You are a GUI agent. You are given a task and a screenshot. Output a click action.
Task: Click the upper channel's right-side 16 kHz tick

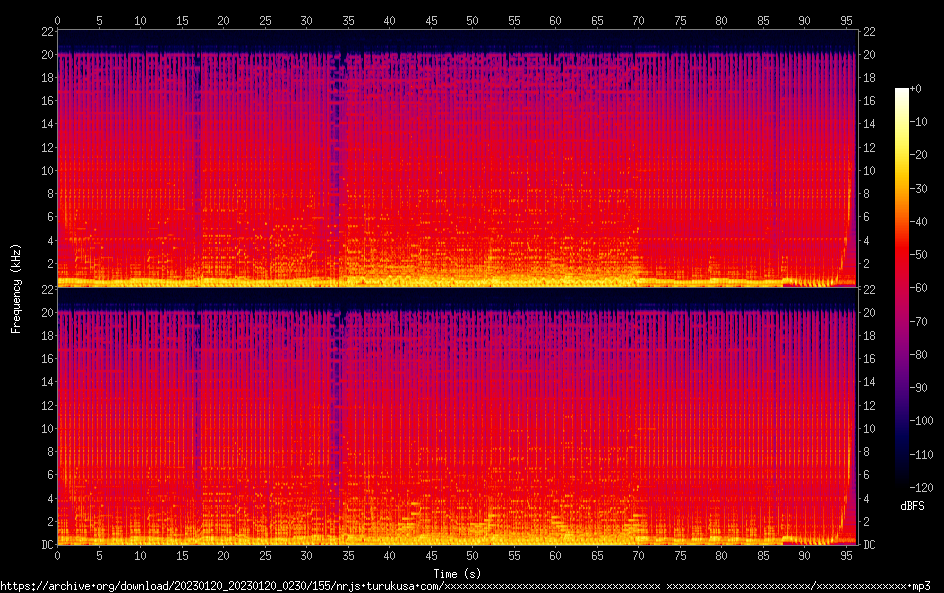870,100
